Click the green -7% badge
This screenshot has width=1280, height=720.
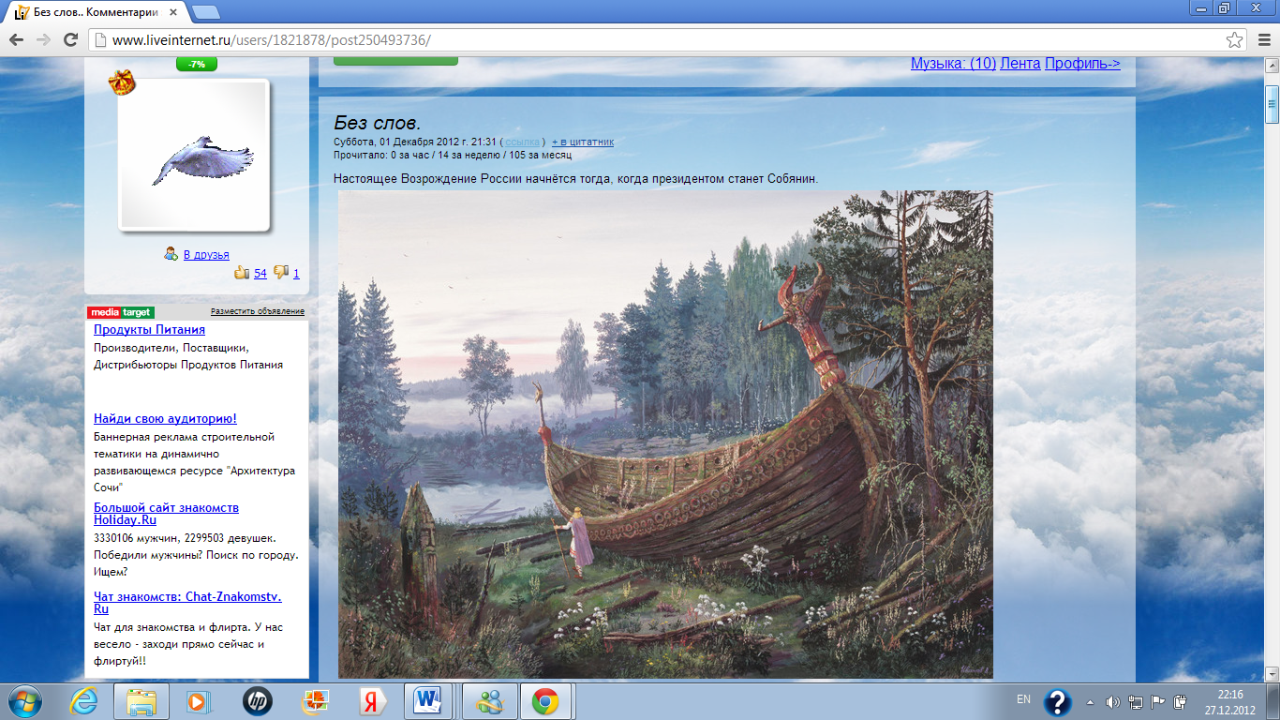tap(196, 64)
